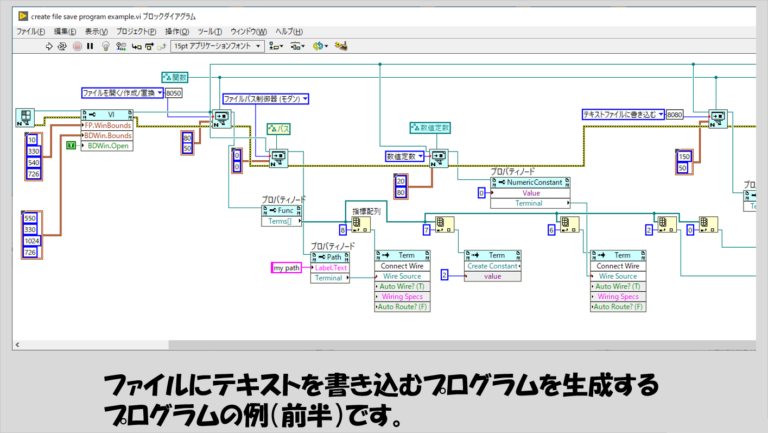Select the Index Array node wired to constant 7
This screenshot has width=768, height=433.
coord(444,225)
